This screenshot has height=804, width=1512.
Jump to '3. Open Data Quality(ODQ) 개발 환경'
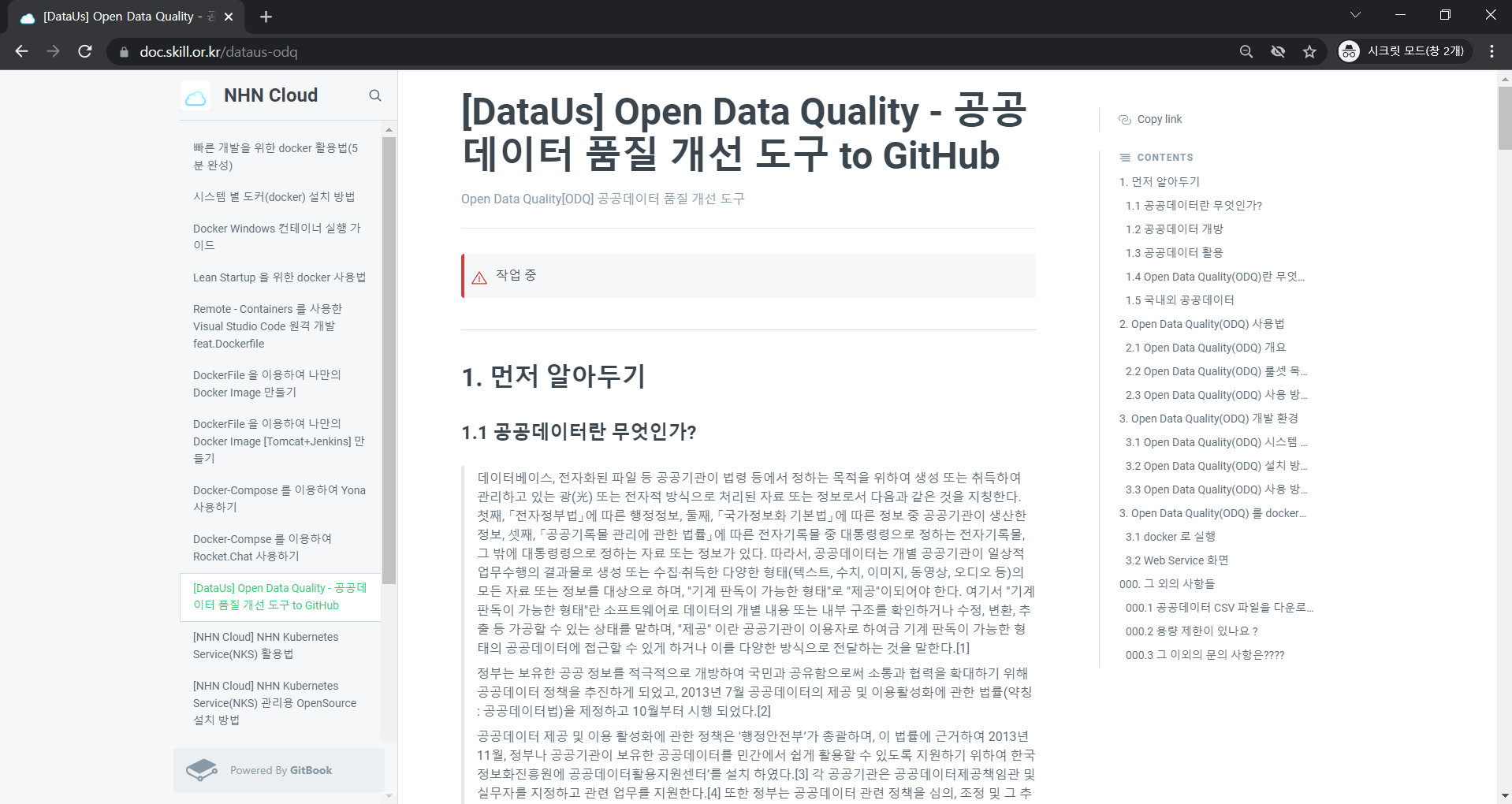point(1208,419)
